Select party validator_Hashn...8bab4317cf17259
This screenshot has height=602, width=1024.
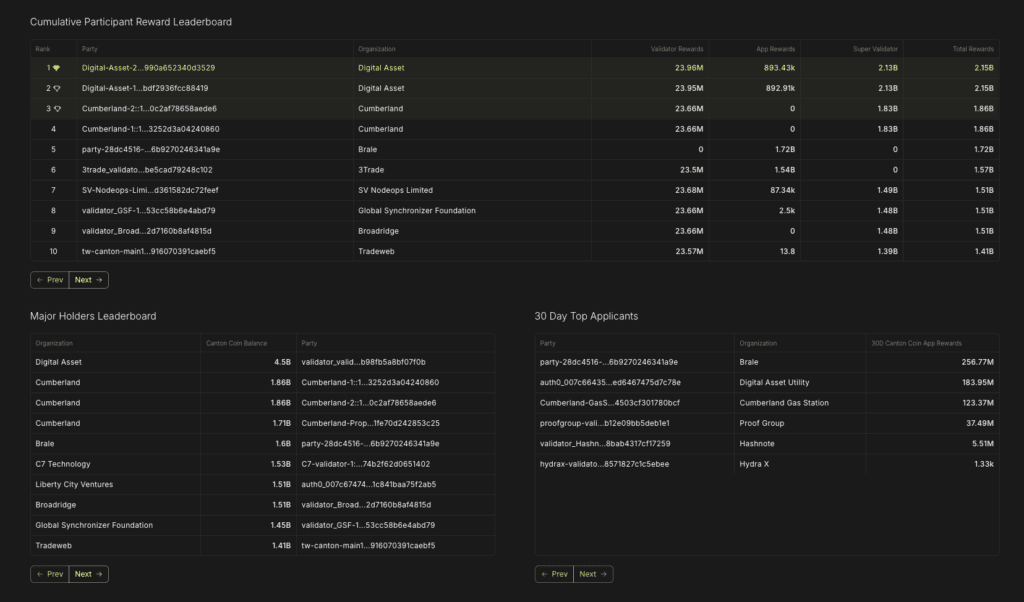pyautogui.click(x=605, y=444)
